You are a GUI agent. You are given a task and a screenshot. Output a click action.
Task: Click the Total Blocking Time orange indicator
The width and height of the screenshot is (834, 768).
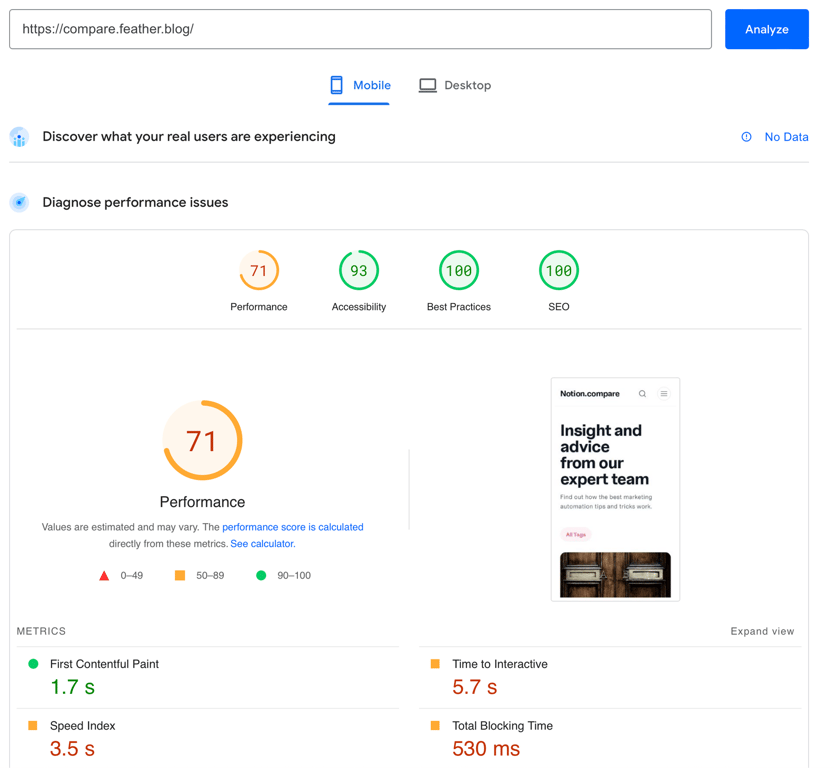pyautogui.click(x=435, y=725)
